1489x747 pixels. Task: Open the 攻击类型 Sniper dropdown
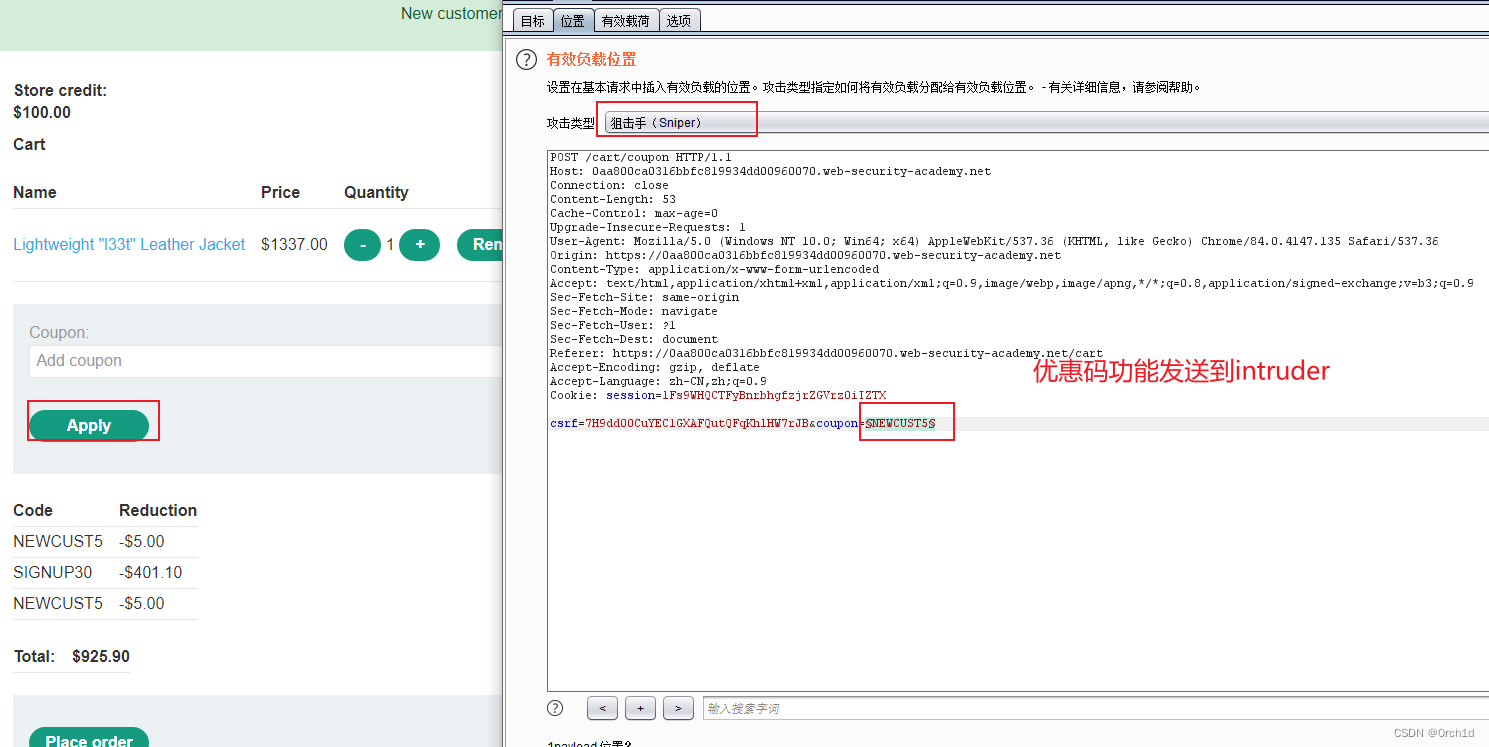pyautogui.click(x=1046, y=123)
